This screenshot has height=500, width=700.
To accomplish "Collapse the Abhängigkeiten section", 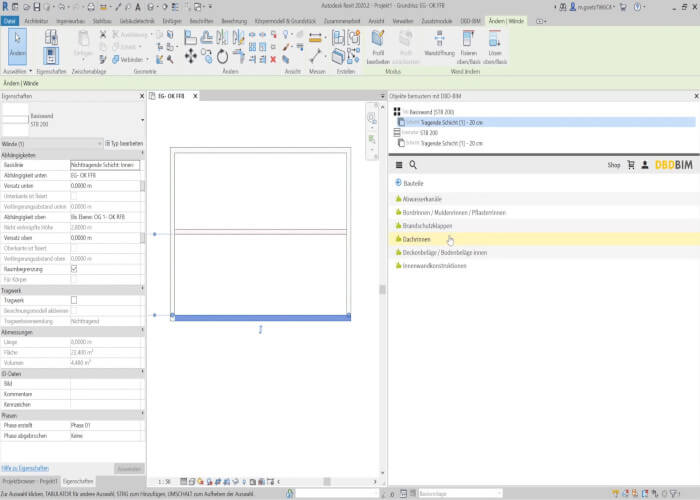I will tap(142, 154).
